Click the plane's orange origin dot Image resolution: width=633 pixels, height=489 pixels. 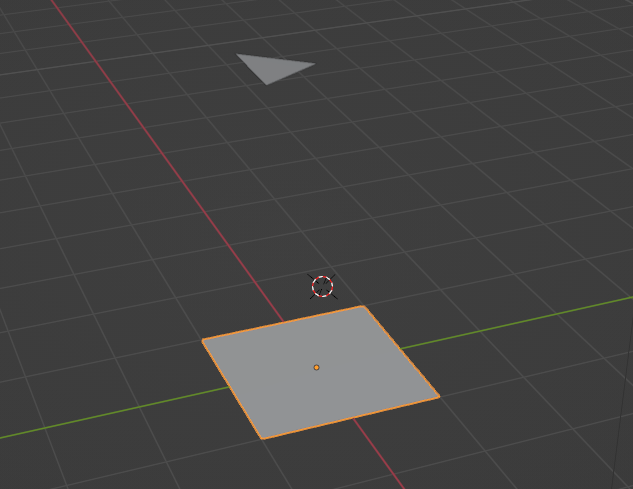316,367
